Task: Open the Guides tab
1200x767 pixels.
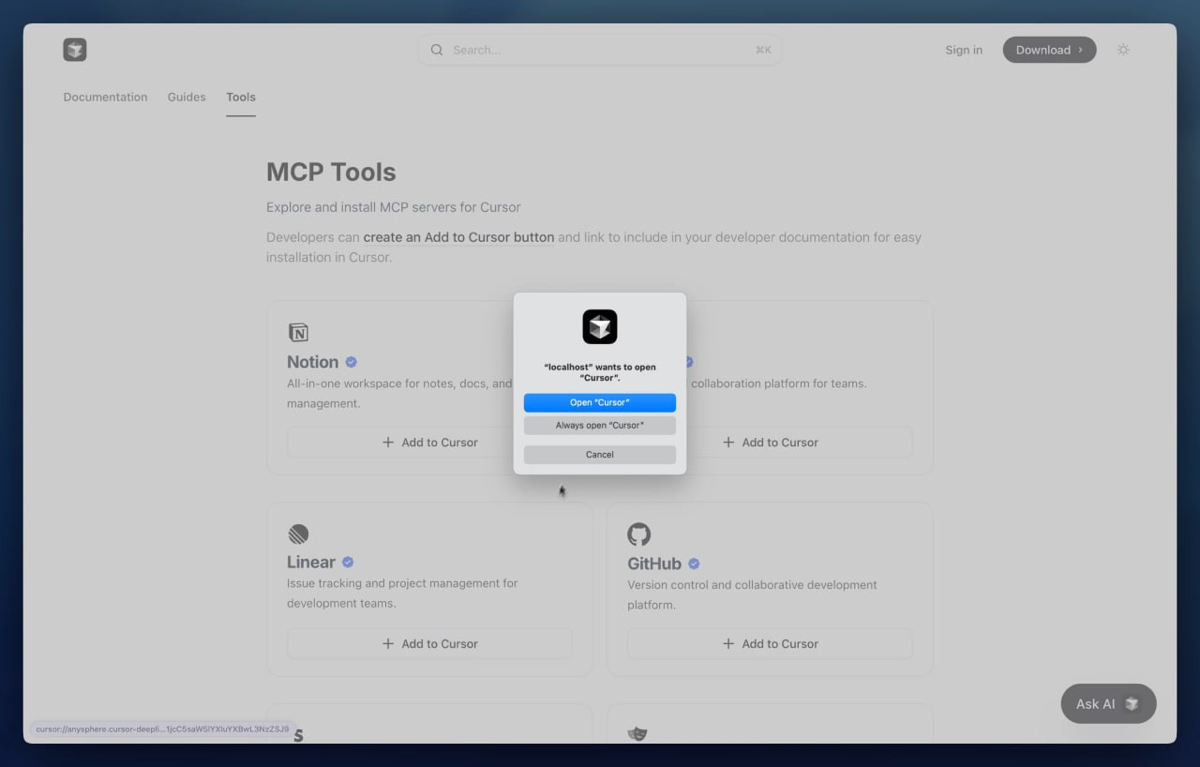Action: tap(187, 97)
